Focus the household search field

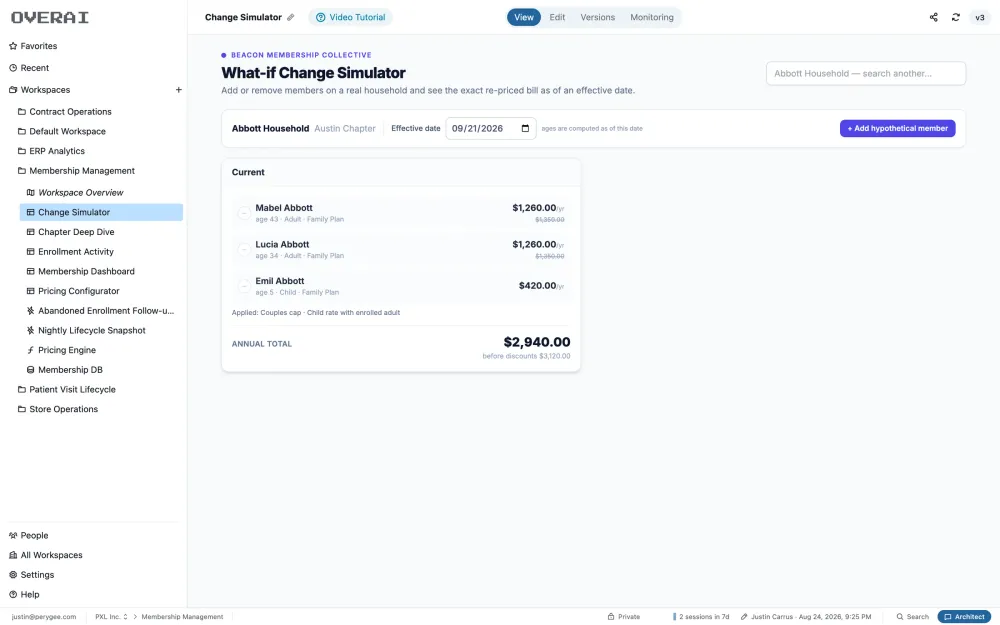(x=865, y=73)
